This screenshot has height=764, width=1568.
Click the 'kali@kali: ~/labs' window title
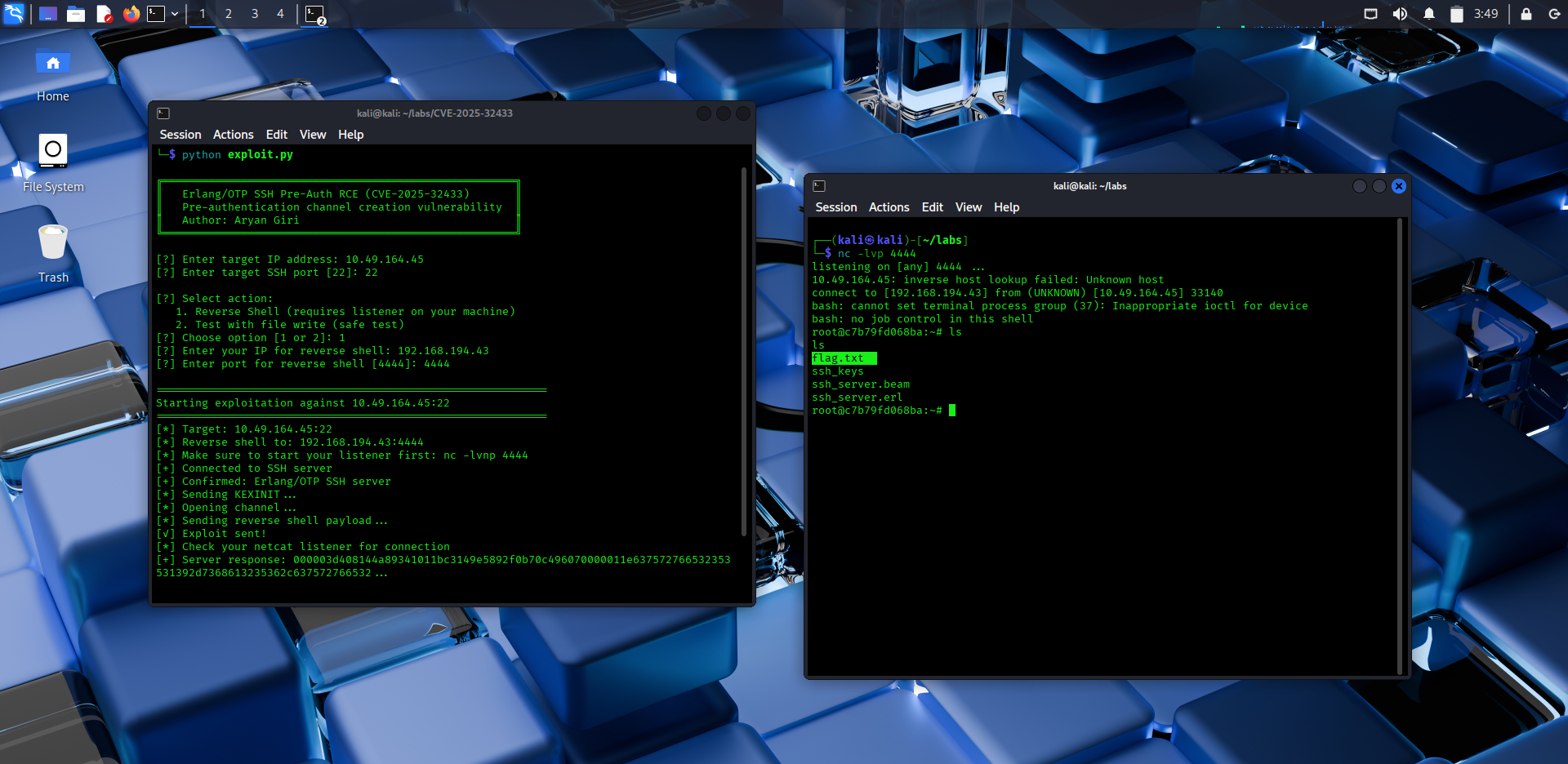coord(1089,186)
